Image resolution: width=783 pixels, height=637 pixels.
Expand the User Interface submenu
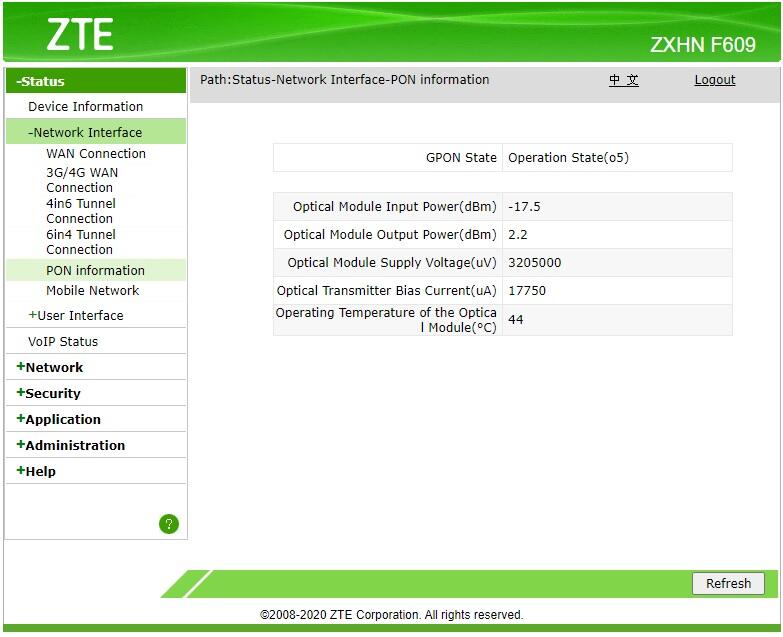pos(77,315)
